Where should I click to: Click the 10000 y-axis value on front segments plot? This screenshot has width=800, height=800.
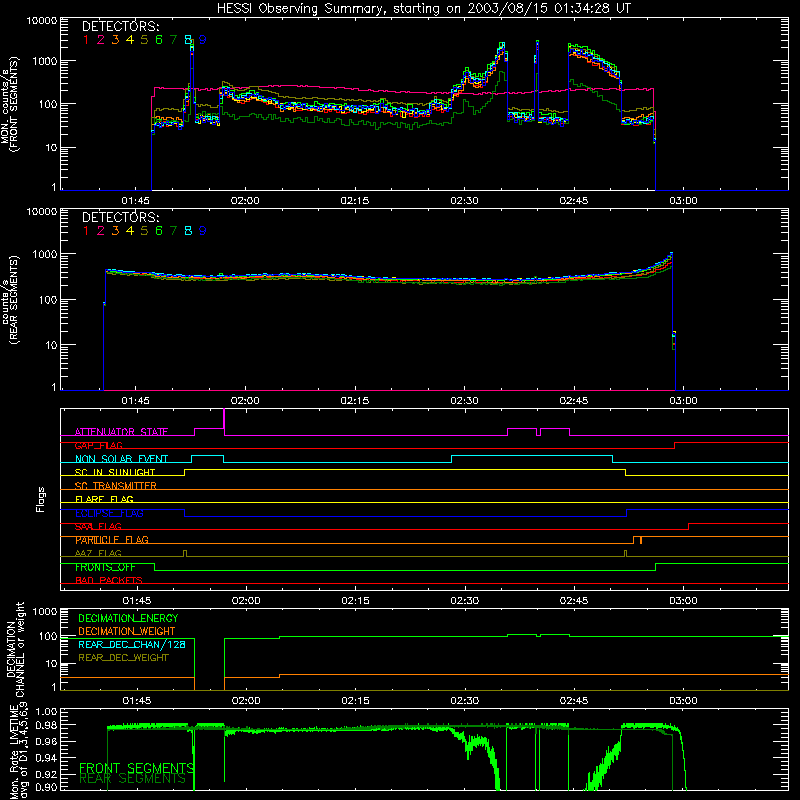42,20
